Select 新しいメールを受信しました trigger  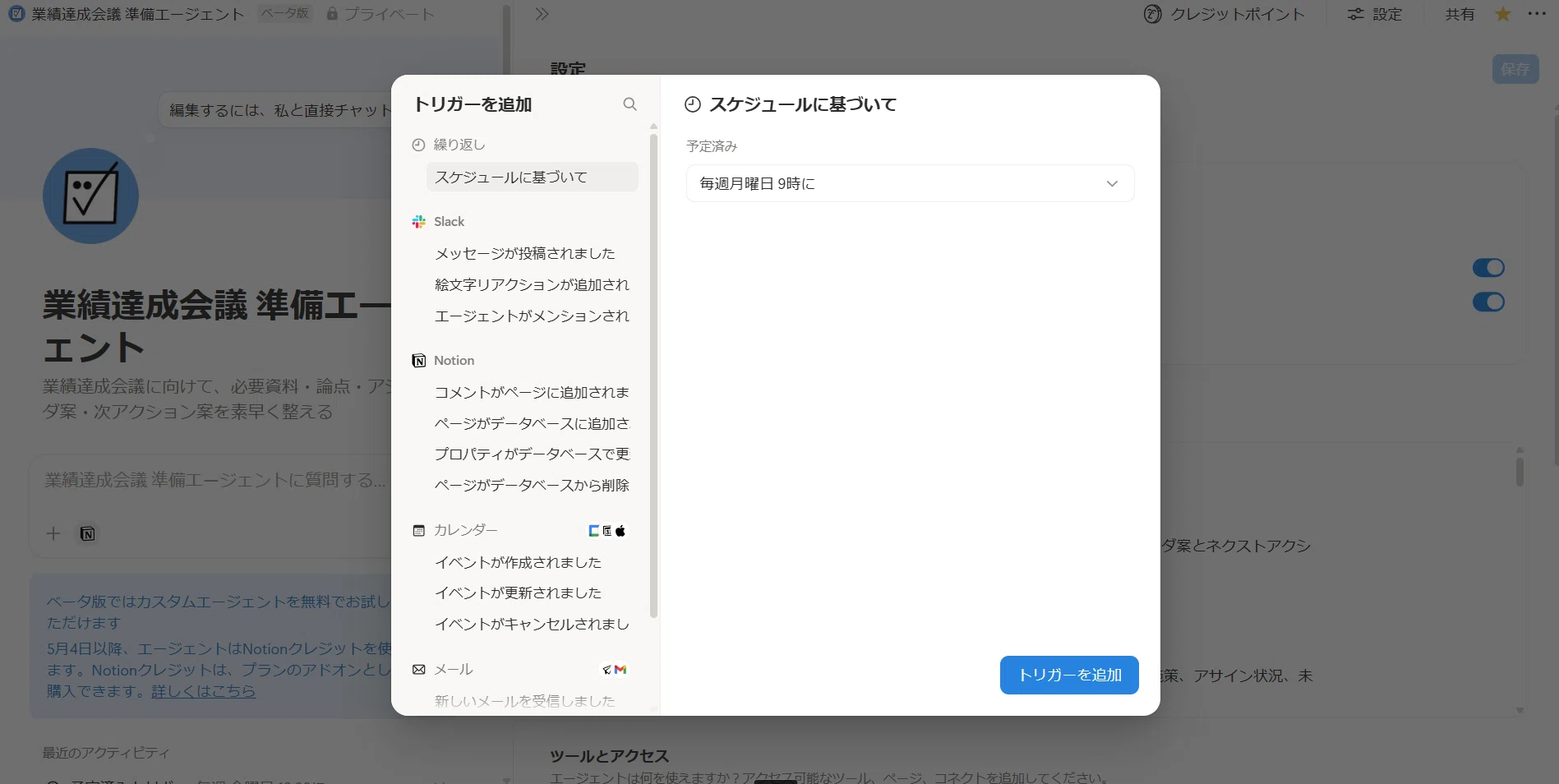coord(532,701)
